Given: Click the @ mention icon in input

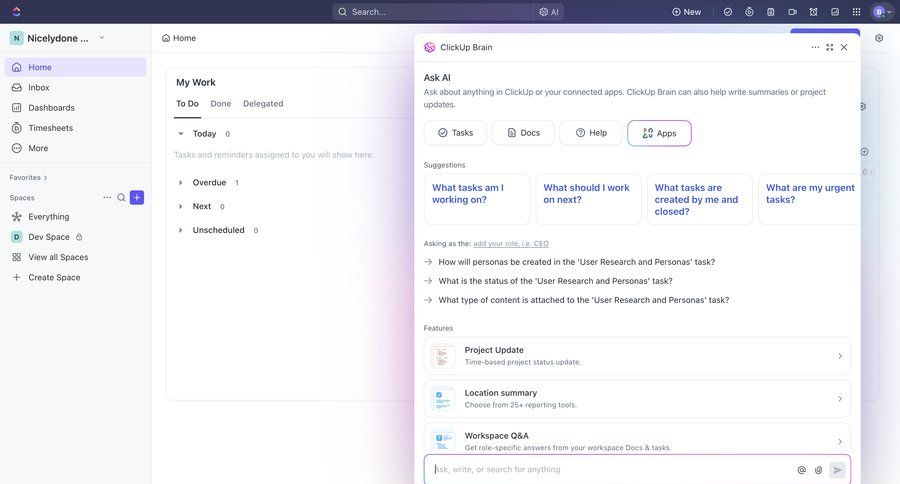Looking at the screenshot, I should pyautogui.click(x=801, y=470).
